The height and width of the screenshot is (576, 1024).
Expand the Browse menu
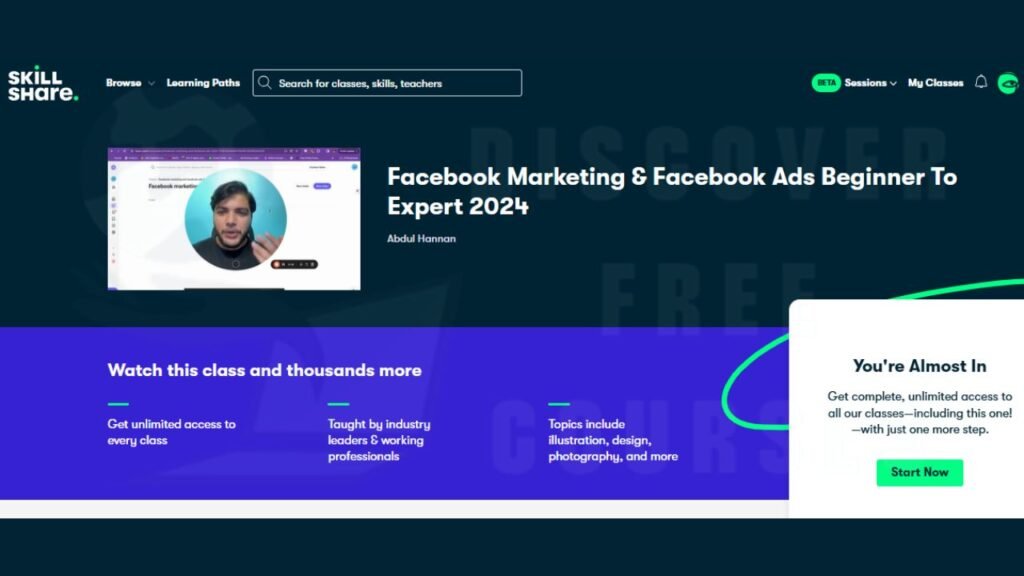[130, 83]
